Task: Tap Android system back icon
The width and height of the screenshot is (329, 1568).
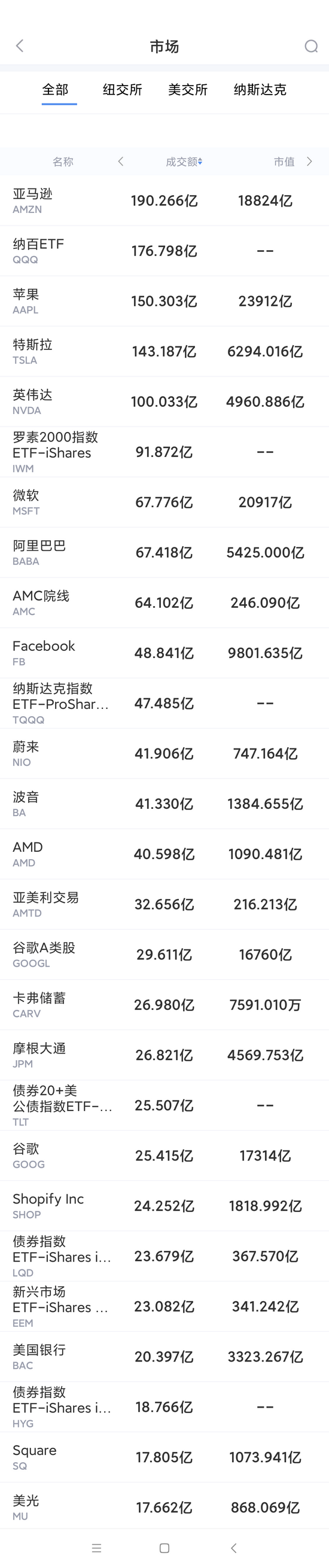Action: [x=233, y=1547]
